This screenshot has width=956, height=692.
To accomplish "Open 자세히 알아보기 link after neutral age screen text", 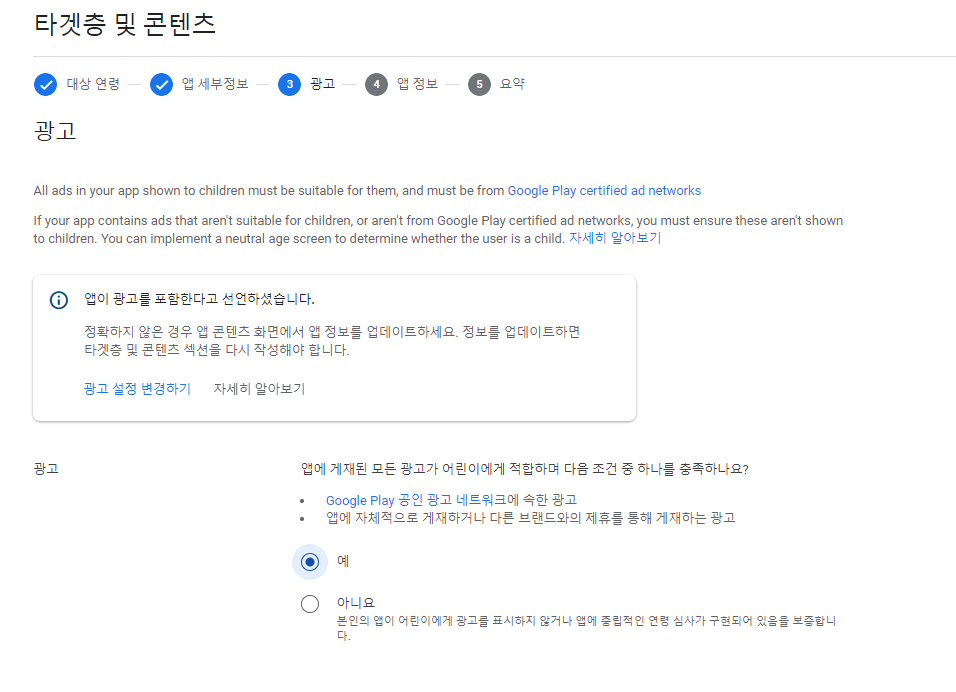I will pyautogui.click(x=615, y=238).
